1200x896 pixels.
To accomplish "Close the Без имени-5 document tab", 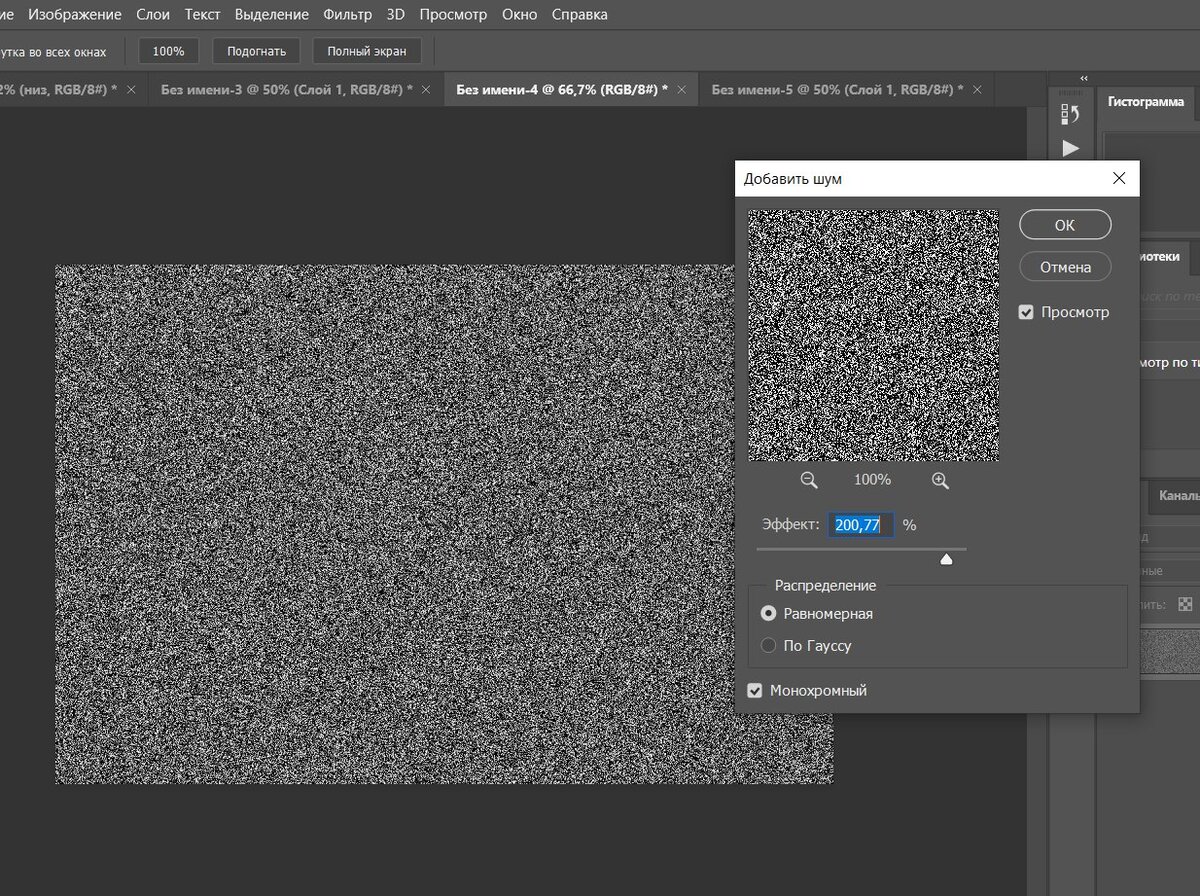I will pyautogui.click(x=977, y=89).
